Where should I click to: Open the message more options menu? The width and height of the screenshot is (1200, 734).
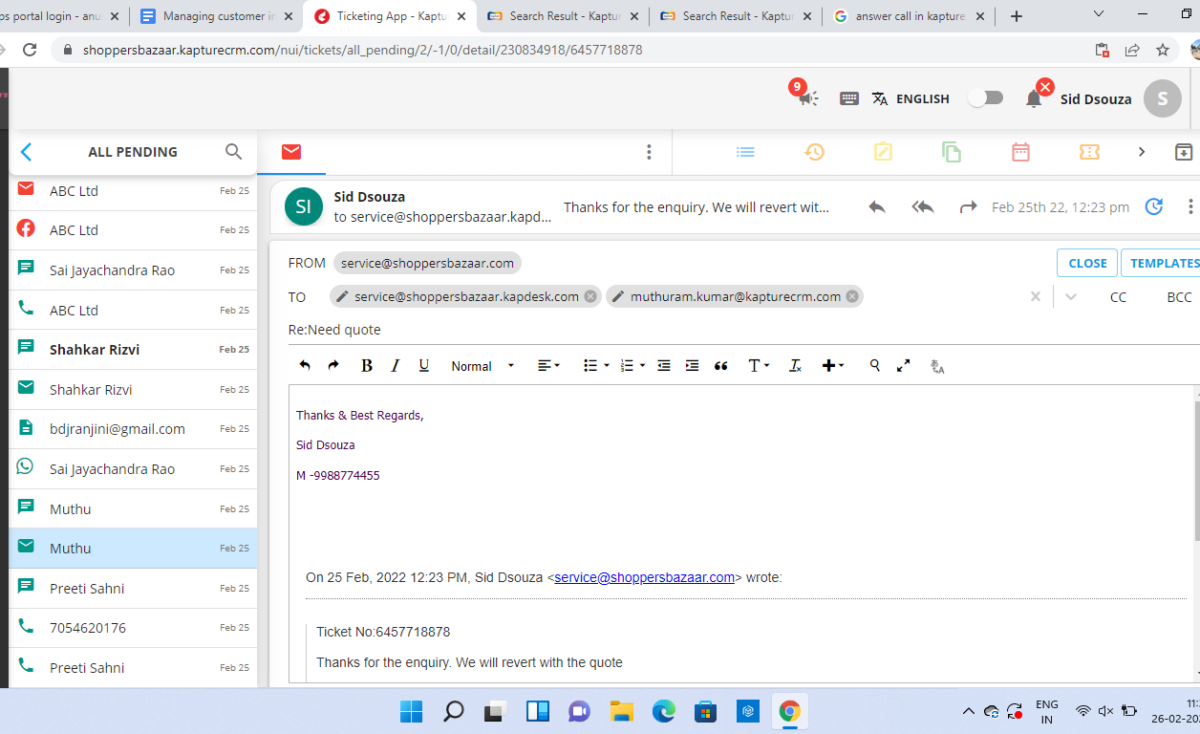tap(1190, 207)
